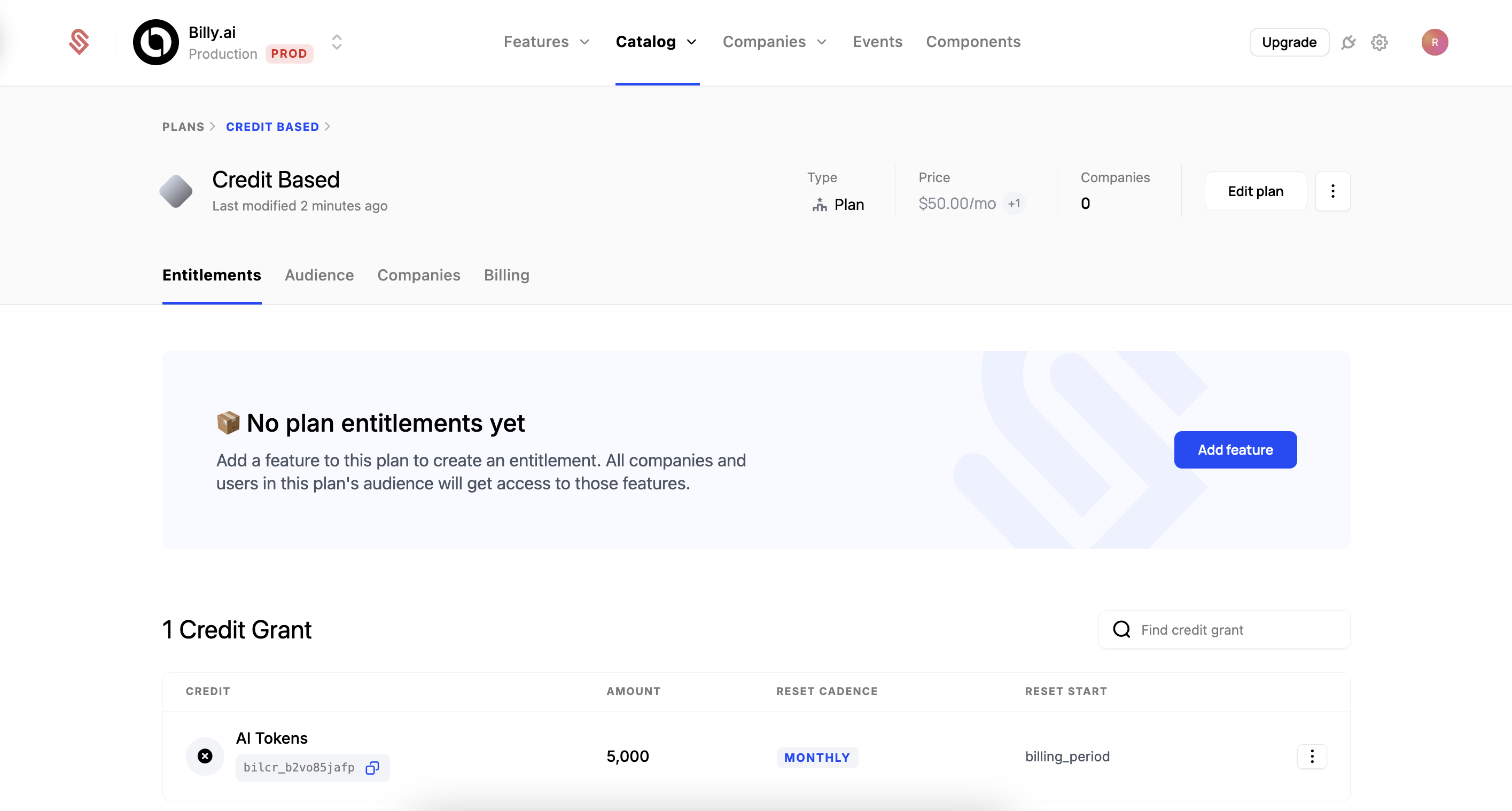This screenshot has height=811, width=1512.
Task: Open the Billy.ai workspace logo
Action: pyautogui.click(x=155, y=42)
